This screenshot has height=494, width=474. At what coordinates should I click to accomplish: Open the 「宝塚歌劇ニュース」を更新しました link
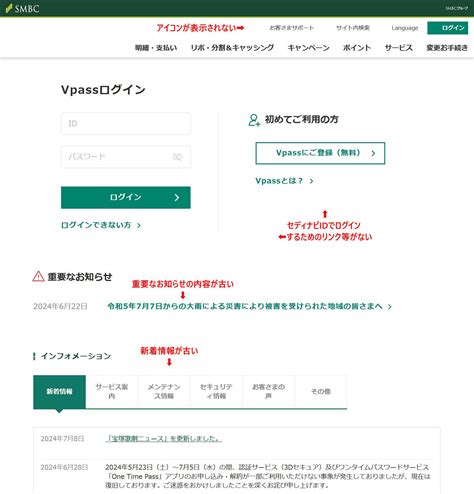(x=164, y=439)
